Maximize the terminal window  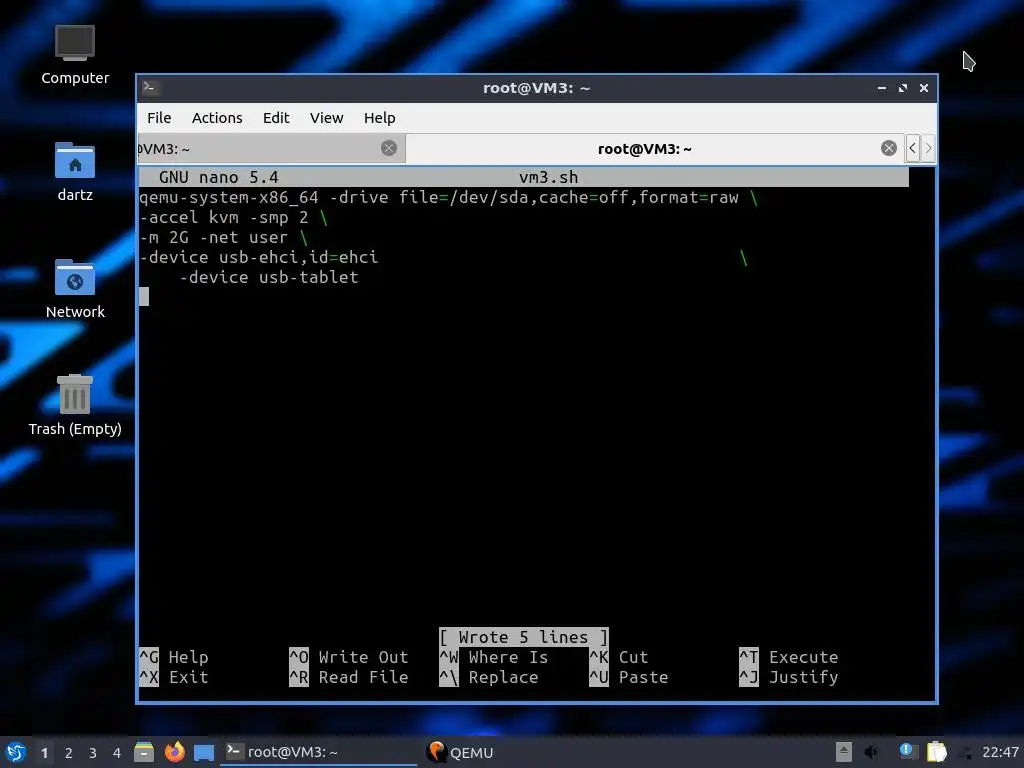903,88
